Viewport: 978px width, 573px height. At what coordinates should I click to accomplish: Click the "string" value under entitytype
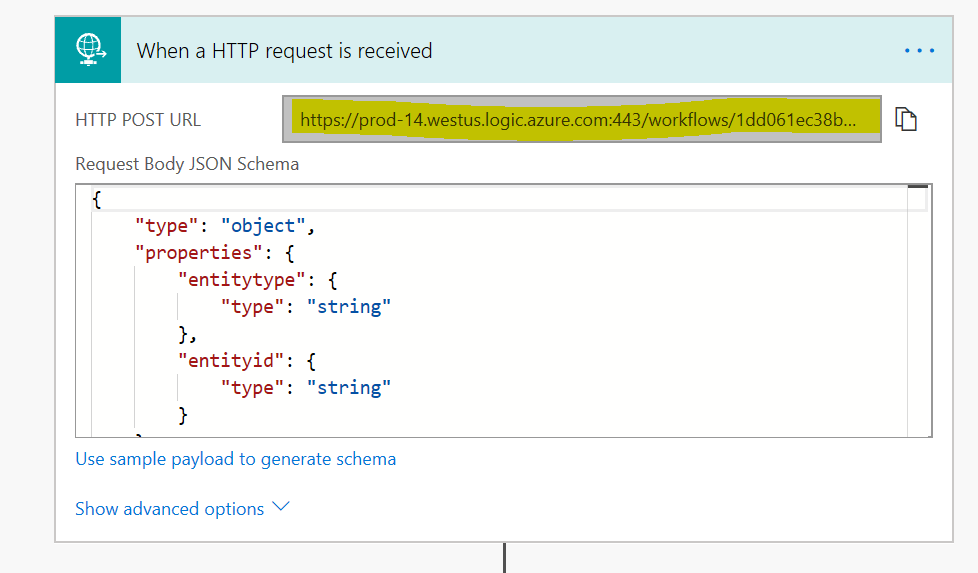(x=348, y=307)
